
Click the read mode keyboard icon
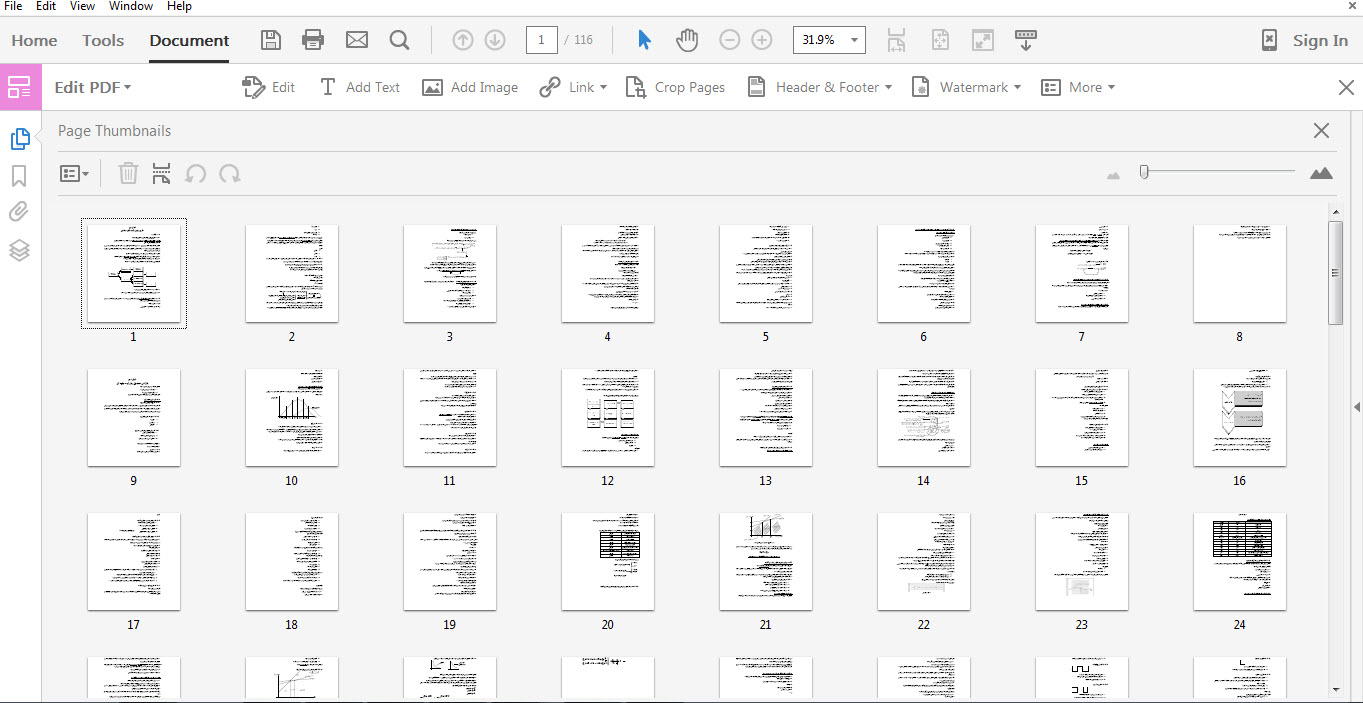1025,40
